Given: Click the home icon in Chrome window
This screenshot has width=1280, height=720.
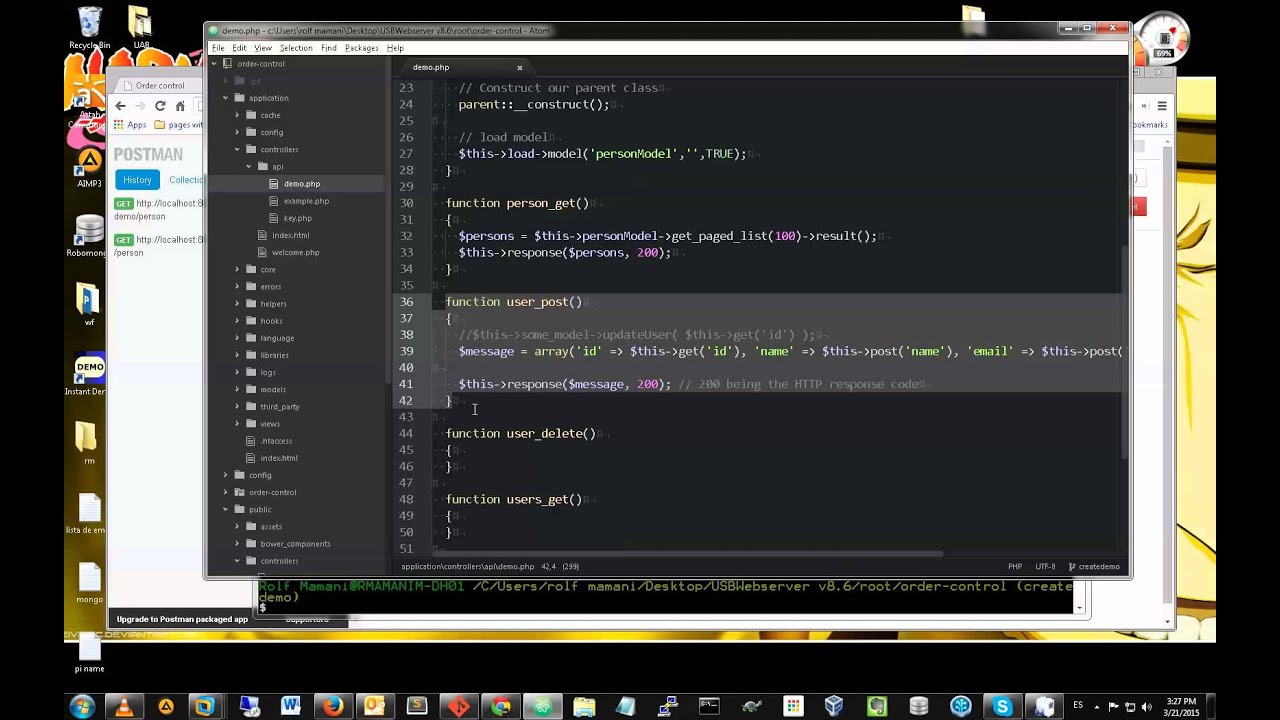Looking at the screenshot, I should pos(180,106).
